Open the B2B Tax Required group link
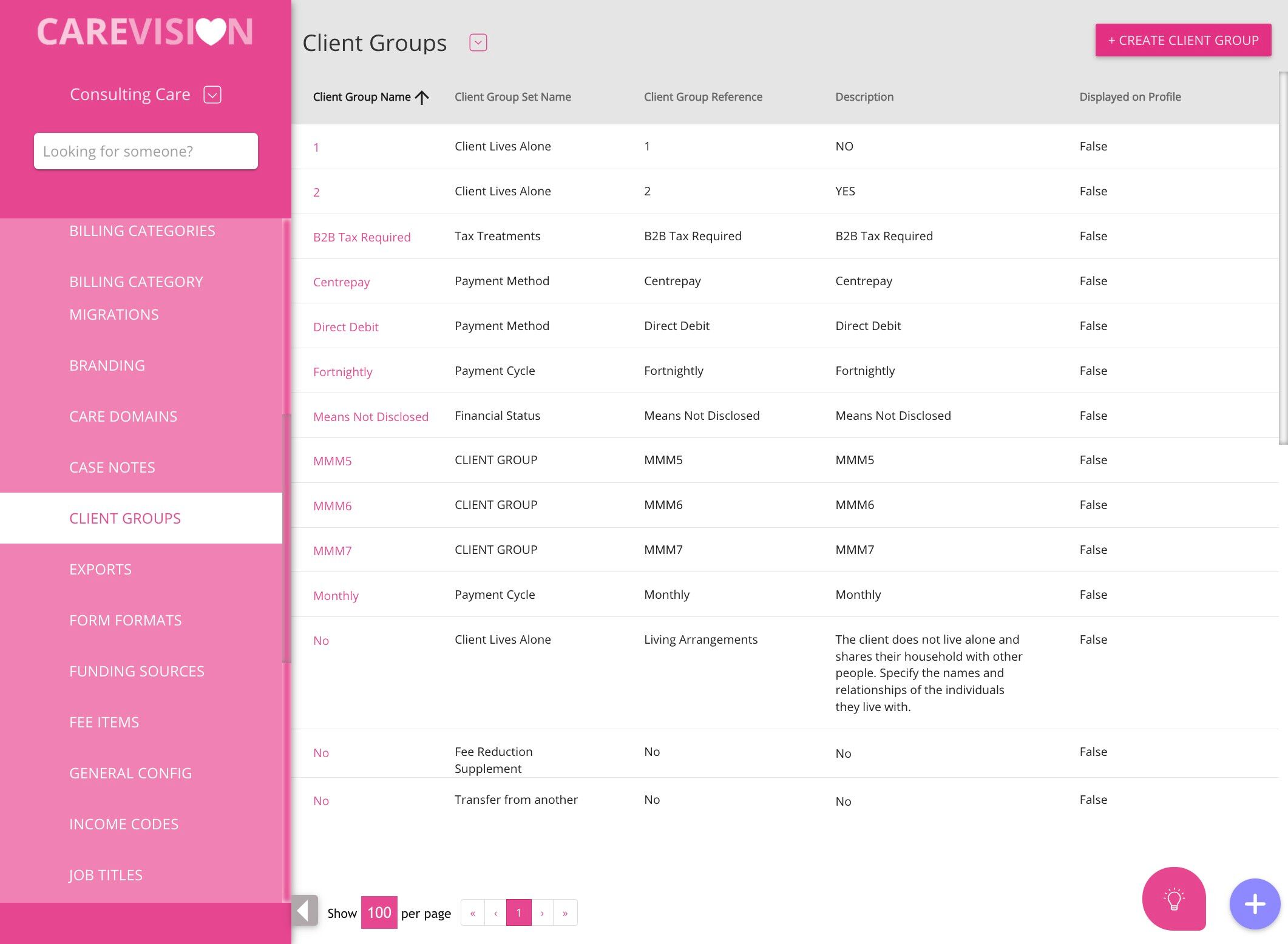 pos(362,237)
